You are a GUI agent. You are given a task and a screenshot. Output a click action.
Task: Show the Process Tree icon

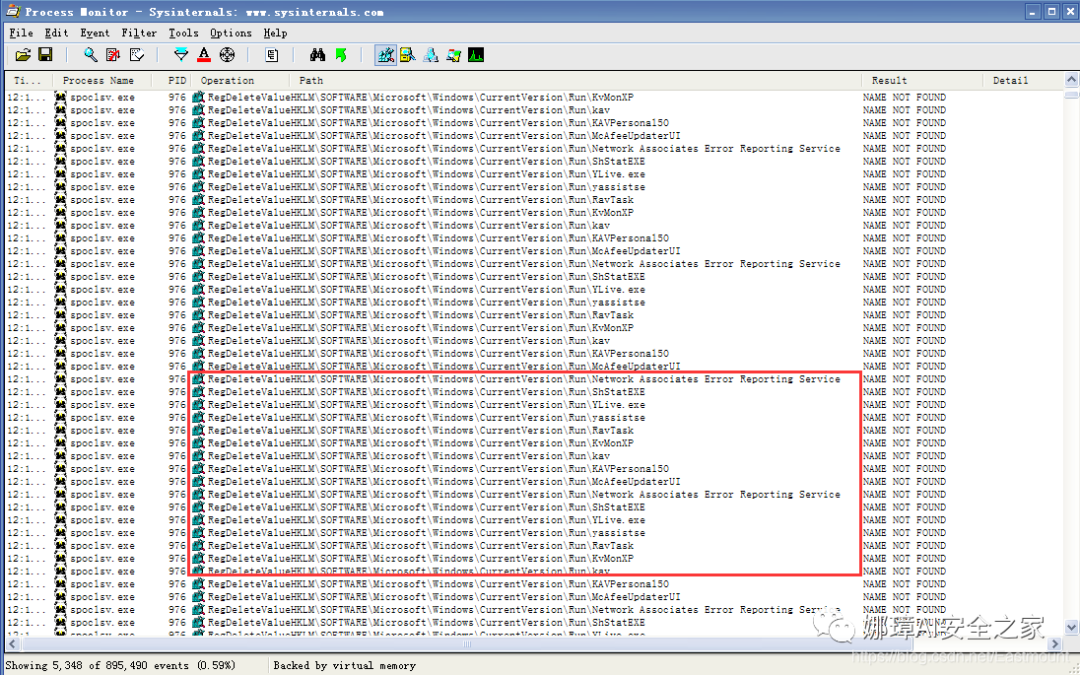(272, 55)
